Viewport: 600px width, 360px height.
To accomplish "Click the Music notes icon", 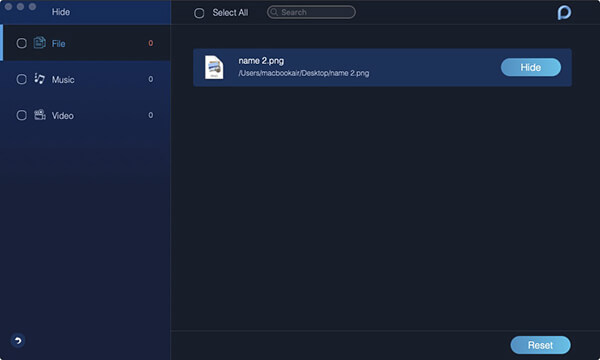I will click(39, 79).
